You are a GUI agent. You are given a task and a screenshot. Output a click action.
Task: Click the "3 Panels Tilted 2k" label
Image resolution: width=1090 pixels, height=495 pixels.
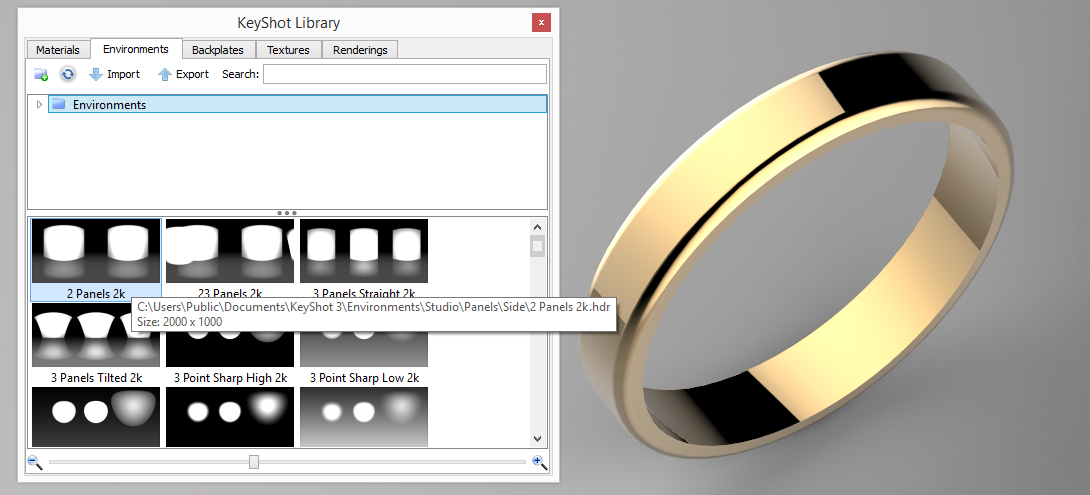96,378
